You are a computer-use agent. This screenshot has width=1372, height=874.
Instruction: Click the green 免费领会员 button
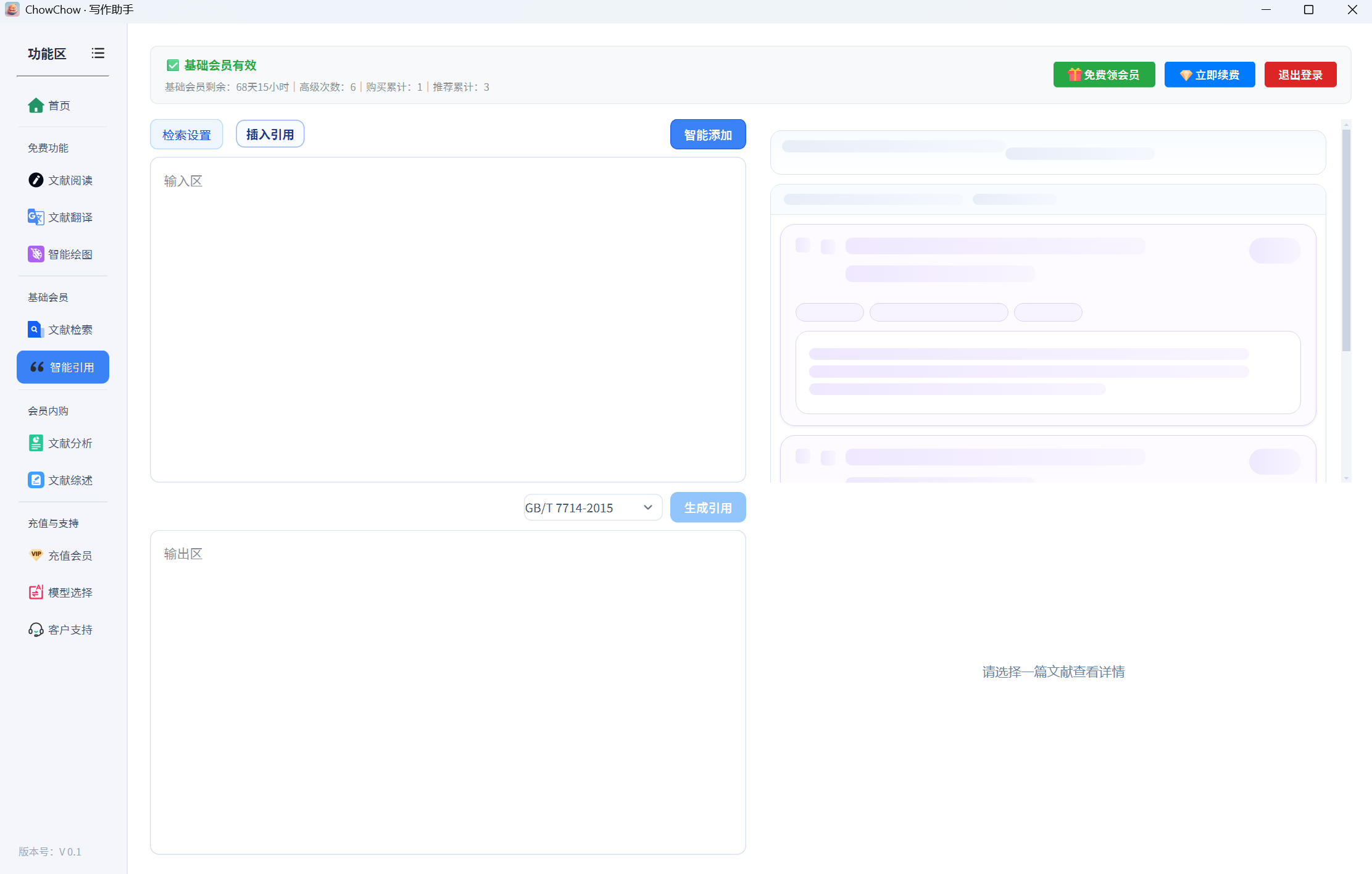(x=1104, y=75)
